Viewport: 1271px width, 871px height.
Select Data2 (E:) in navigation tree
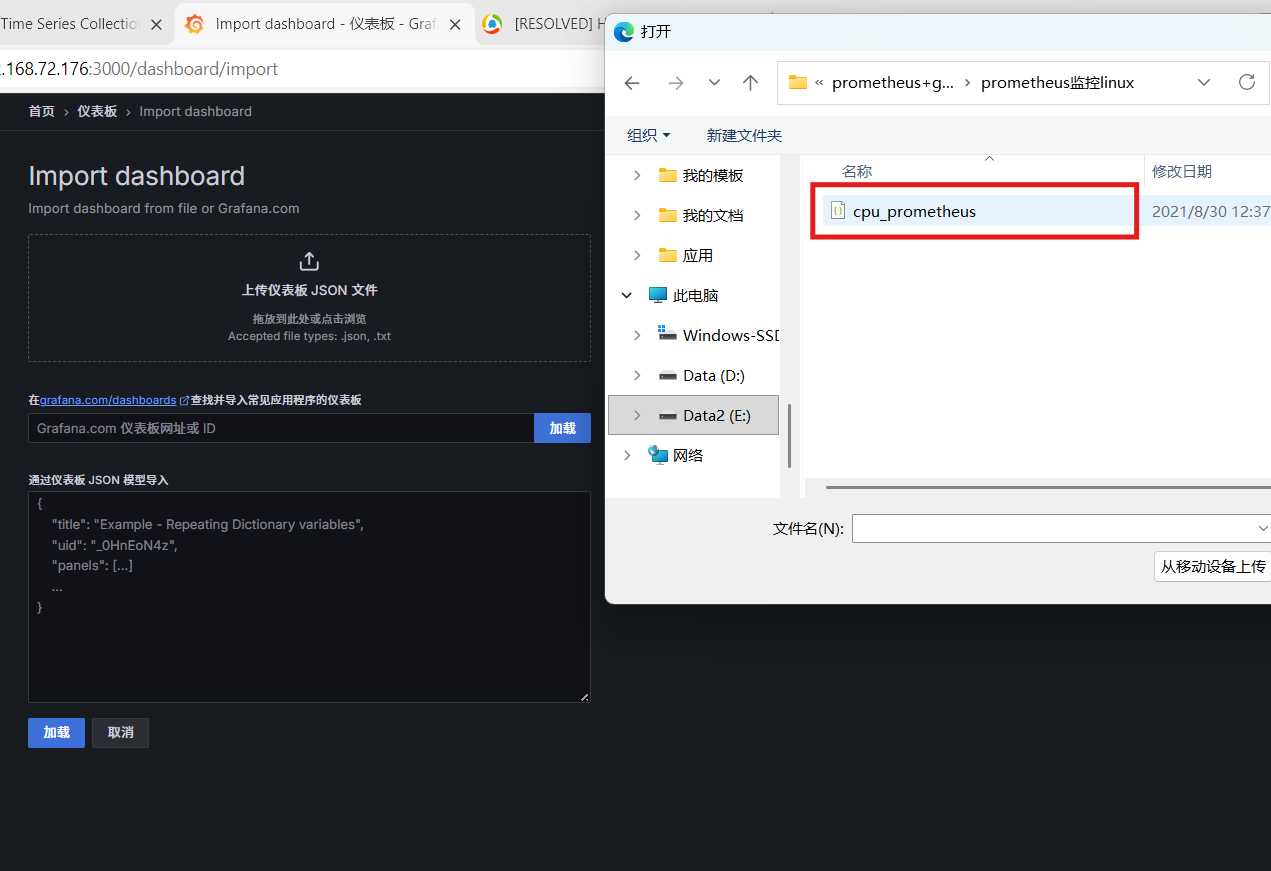pos(693,415)
